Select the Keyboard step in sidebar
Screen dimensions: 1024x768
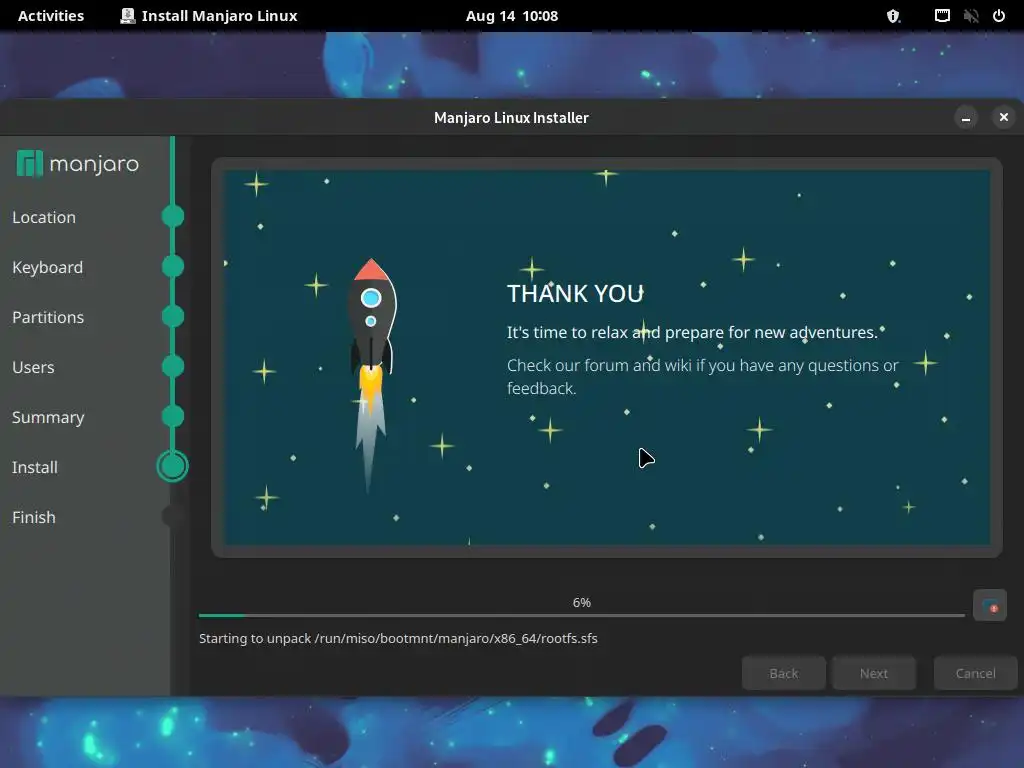(48, 267)
